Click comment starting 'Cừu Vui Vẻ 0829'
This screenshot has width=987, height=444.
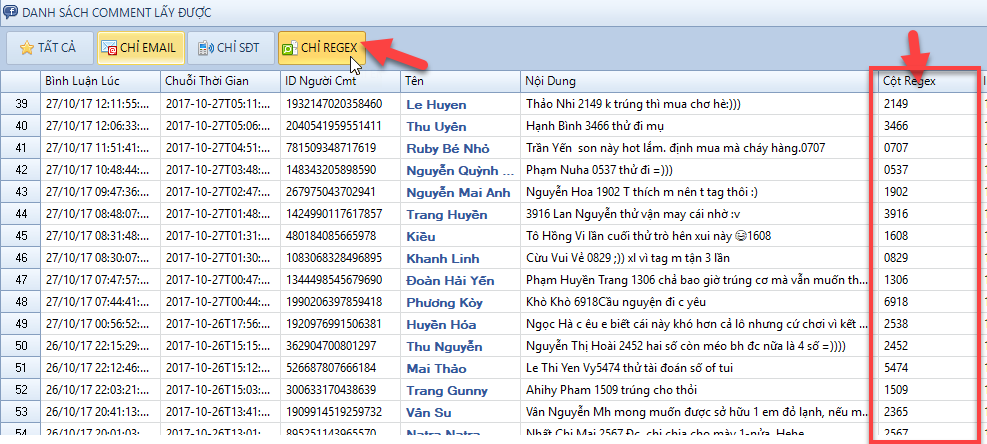click(628, 258)
